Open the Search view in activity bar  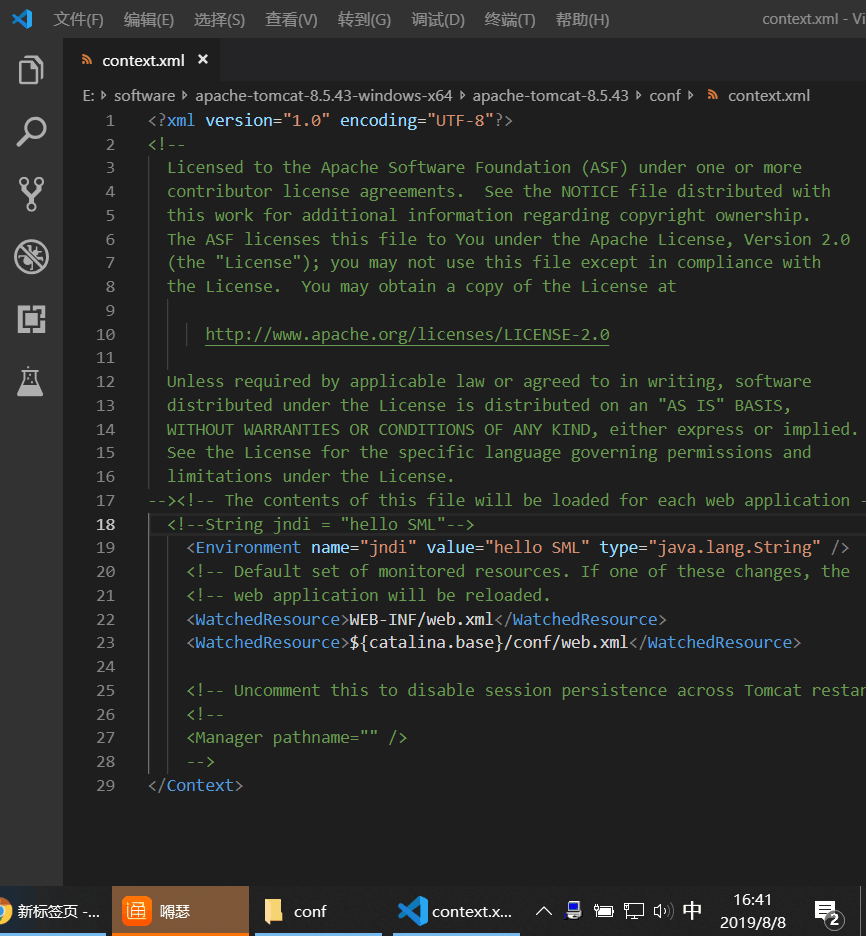tap(31, 132)
